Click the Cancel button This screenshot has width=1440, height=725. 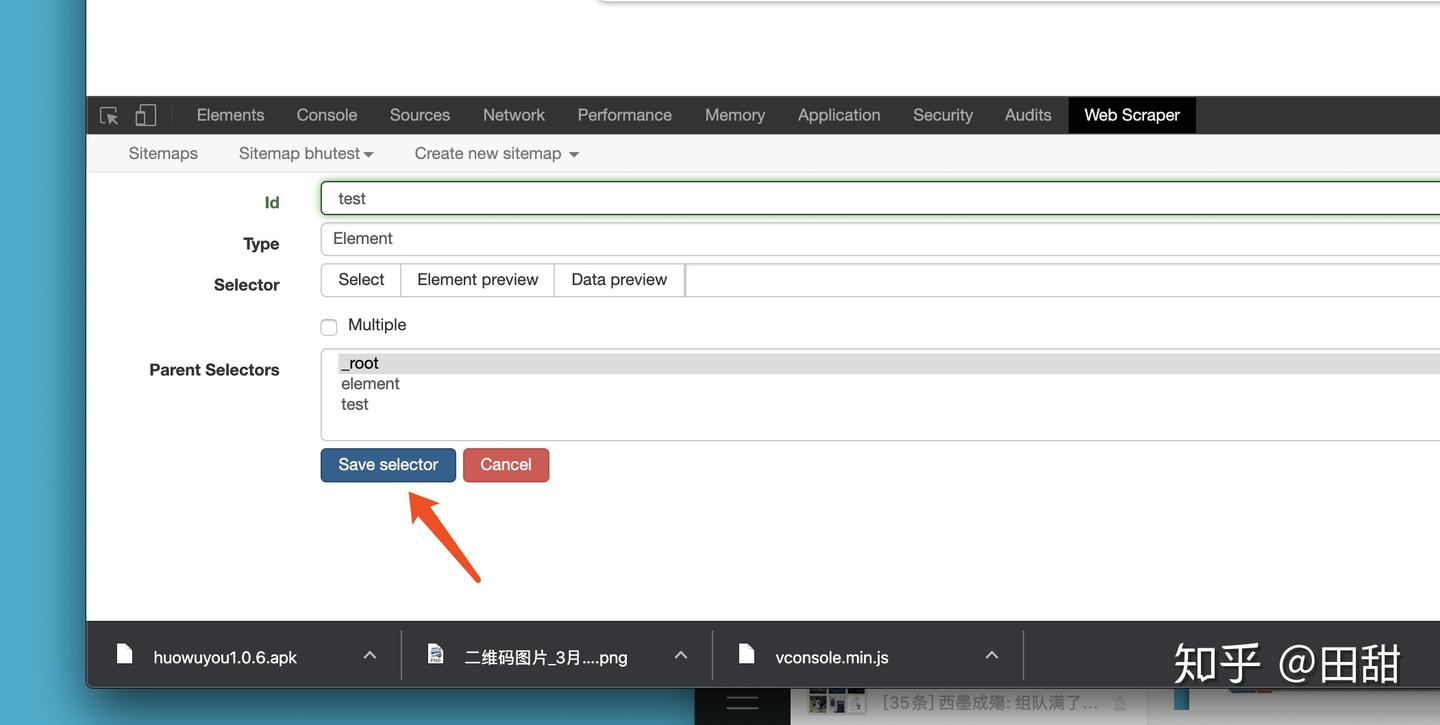pyautogui.click(x=506, y=462)
